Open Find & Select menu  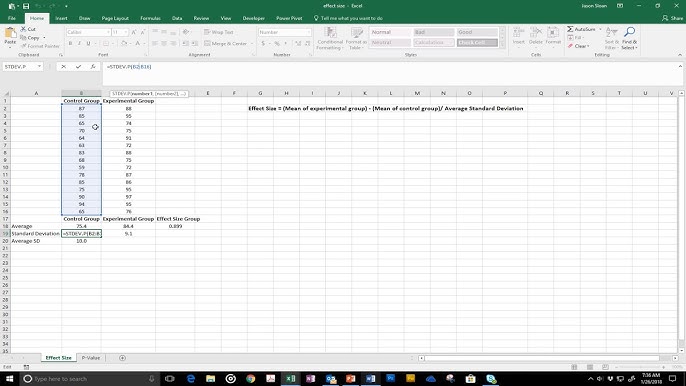(630, 38)
